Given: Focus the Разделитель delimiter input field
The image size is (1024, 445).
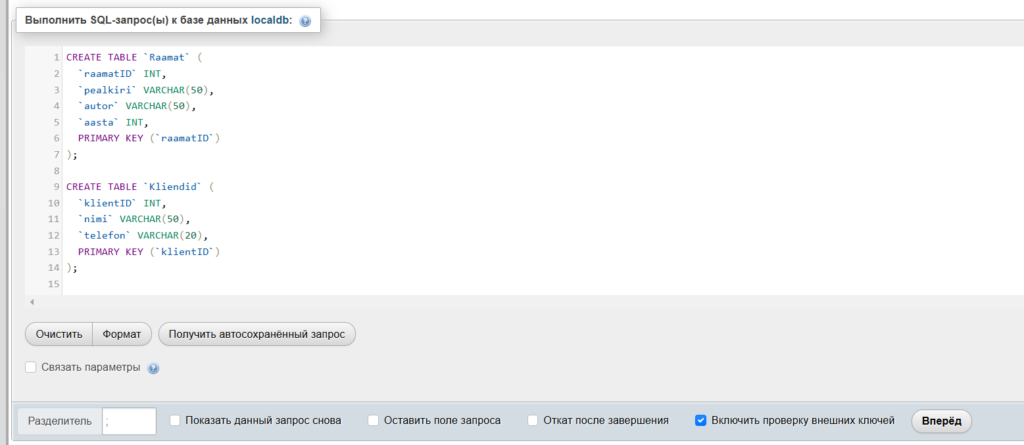Looking at the screenshot, I should click(x=129, y=421).
